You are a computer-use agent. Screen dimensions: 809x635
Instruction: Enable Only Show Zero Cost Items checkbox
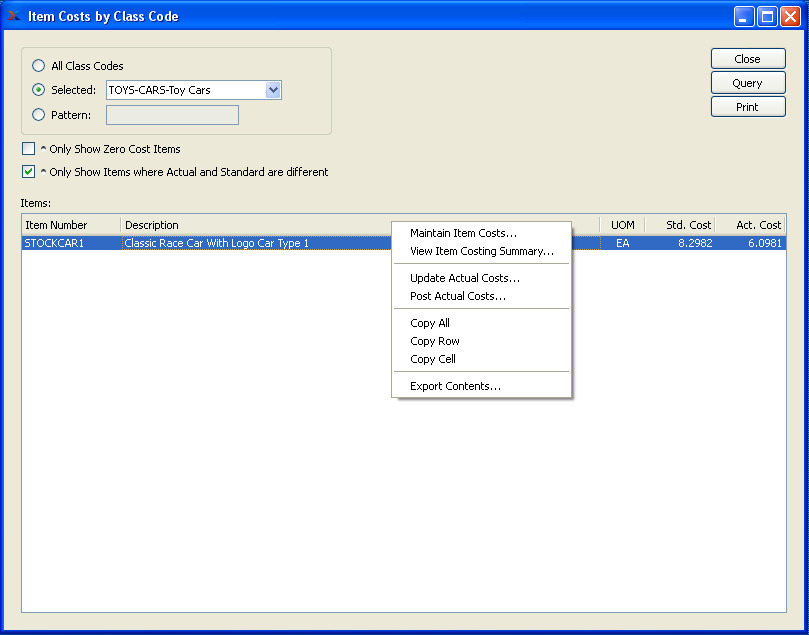coord(28,149)
